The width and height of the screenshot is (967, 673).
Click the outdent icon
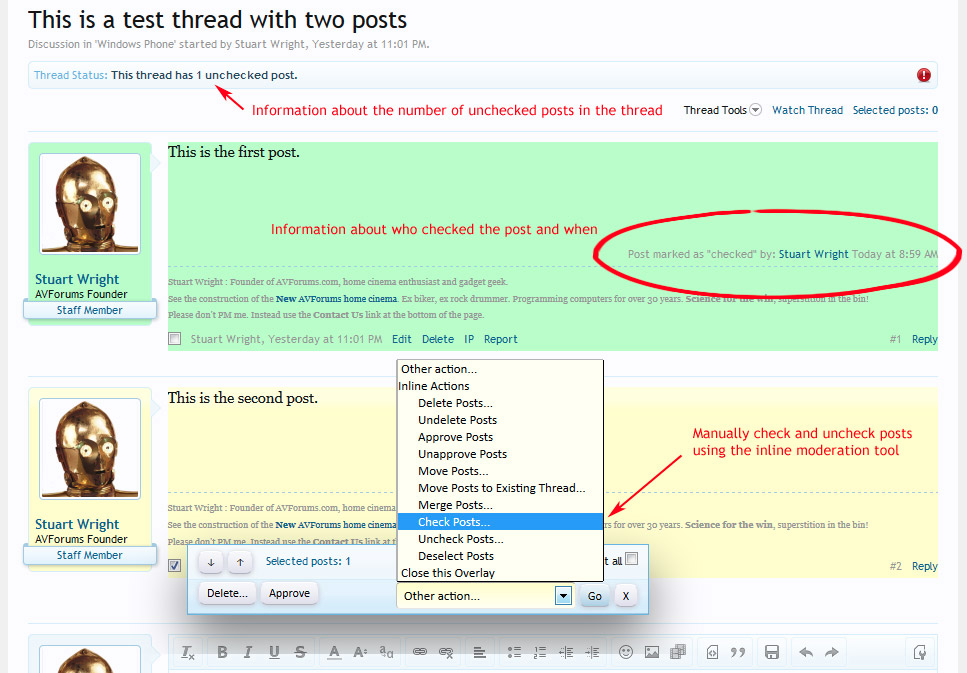(x=566, y=652)
